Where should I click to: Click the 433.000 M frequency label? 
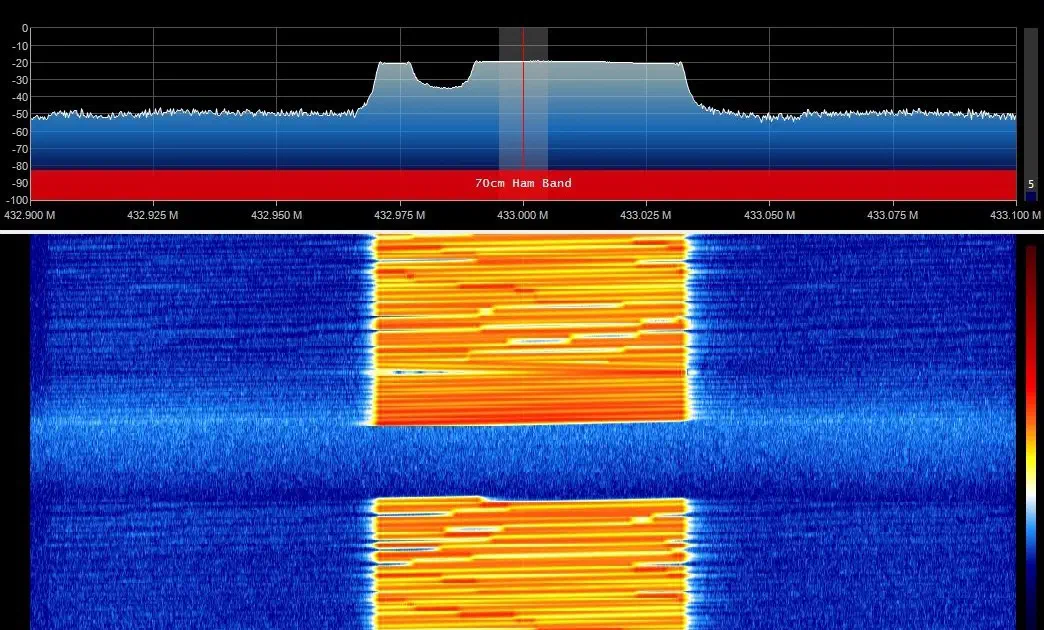pos(523,215)
